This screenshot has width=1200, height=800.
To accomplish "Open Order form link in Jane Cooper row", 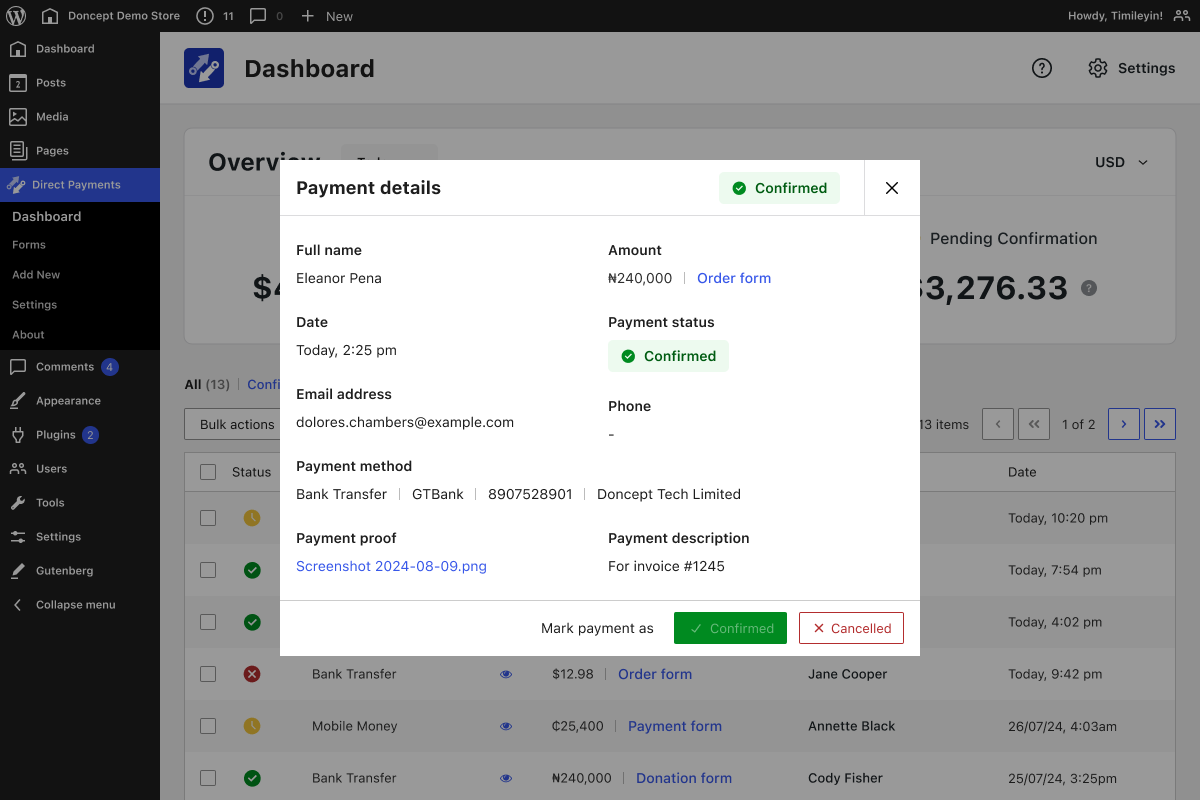I will point(655,674).
